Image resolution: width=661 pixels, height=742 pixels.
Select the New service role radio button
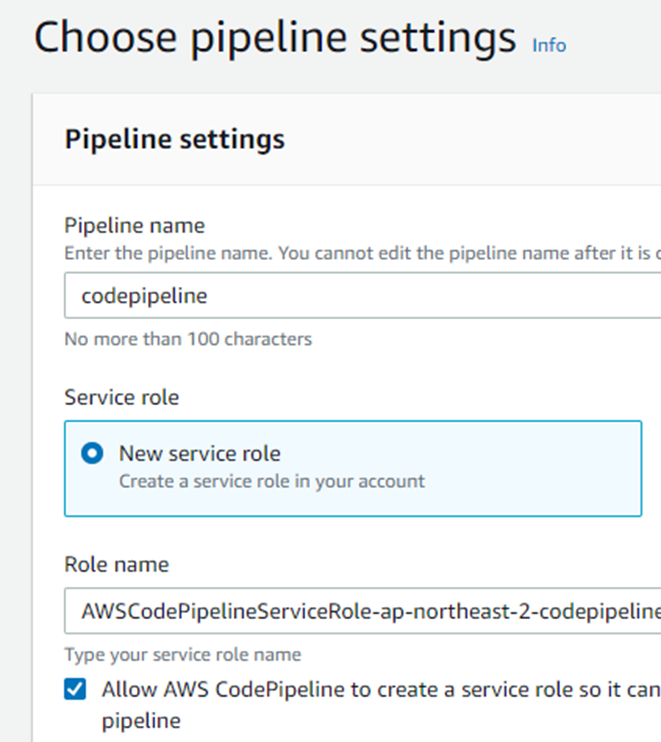(92, 453)
